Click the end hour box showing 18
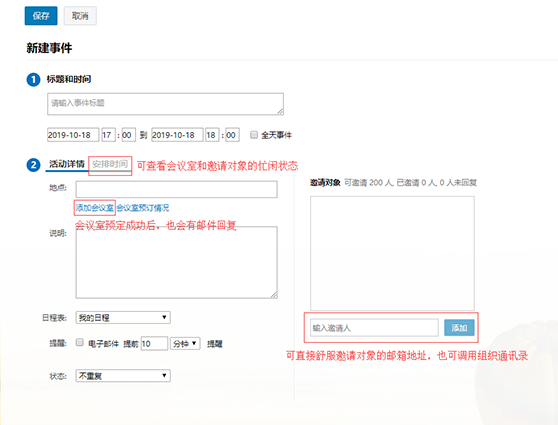The height and width of the screenshot is (425, 558). 212,135
